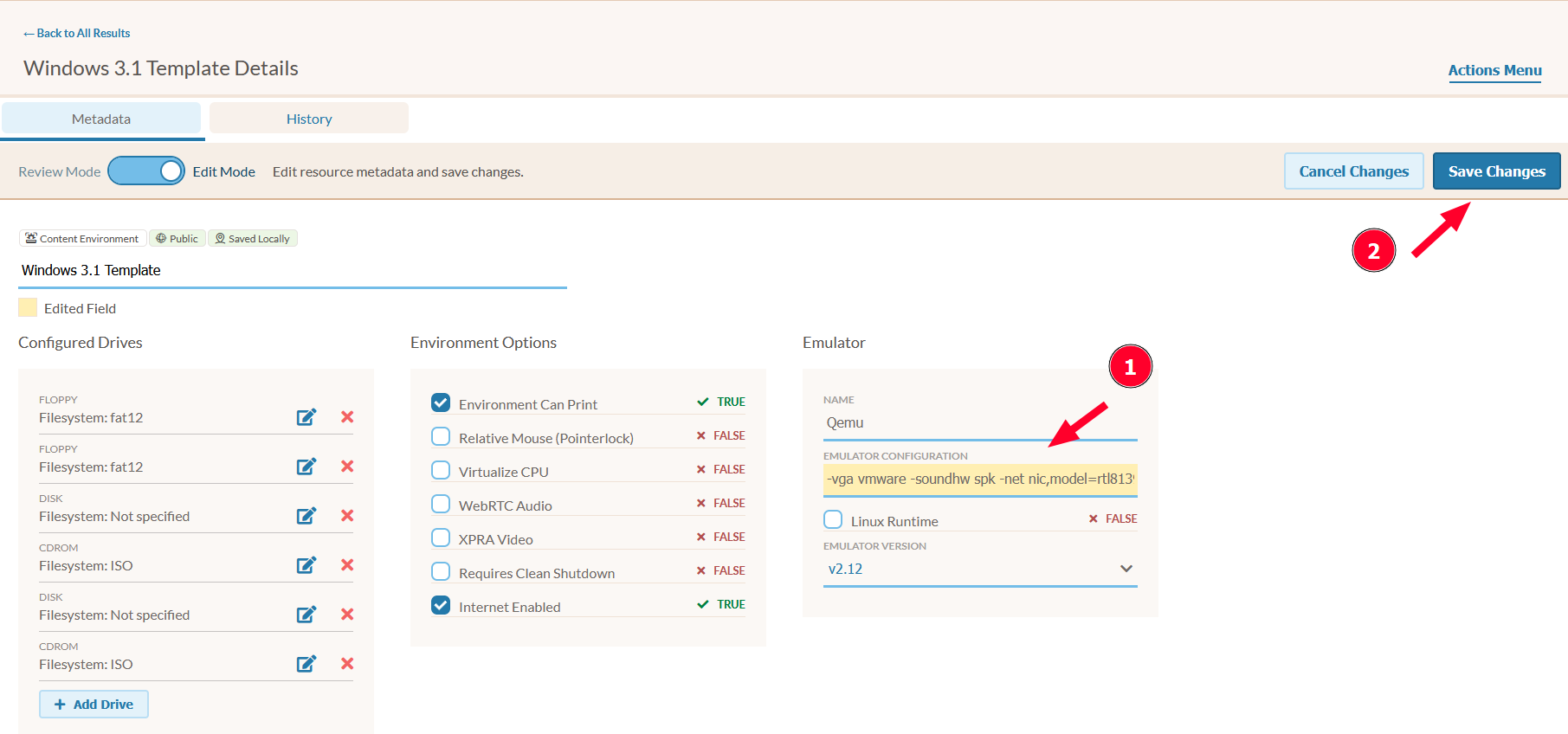Open the Actions Menu
Image resolution: width=1568 pixels, height=734 pixels.
click(1494, 71)
